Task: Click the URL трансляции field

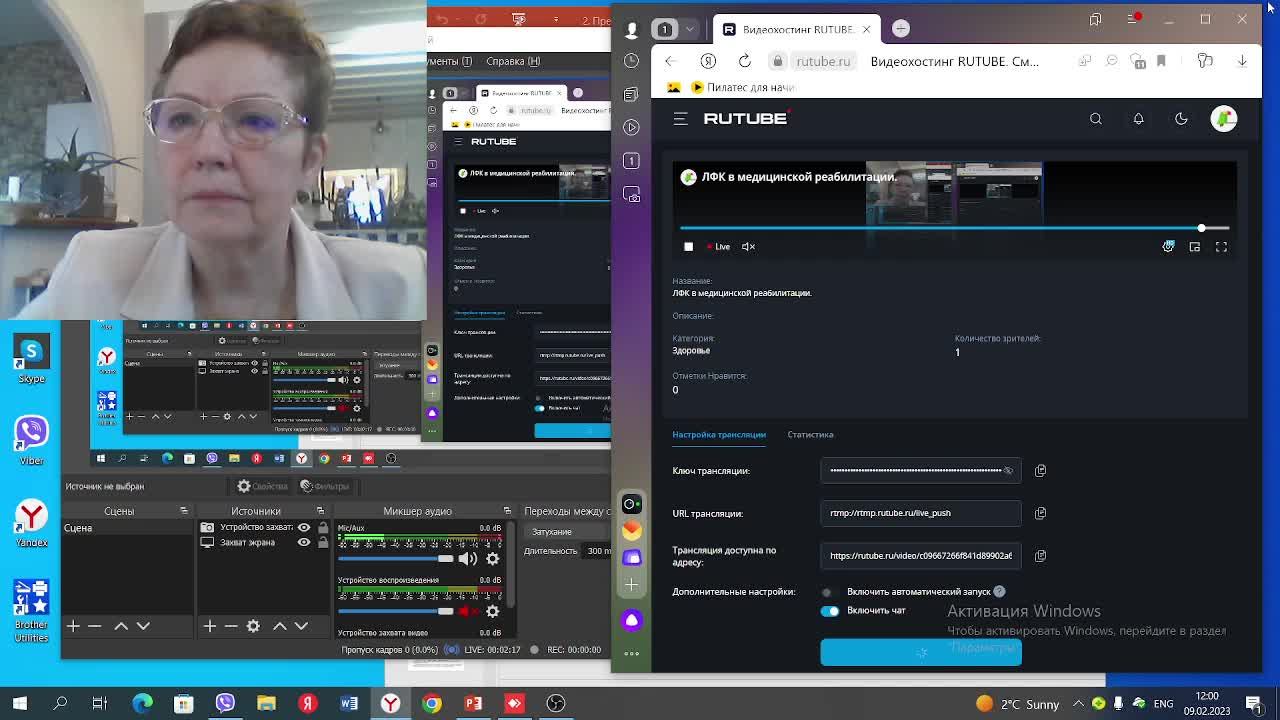Action: point(921,513)
